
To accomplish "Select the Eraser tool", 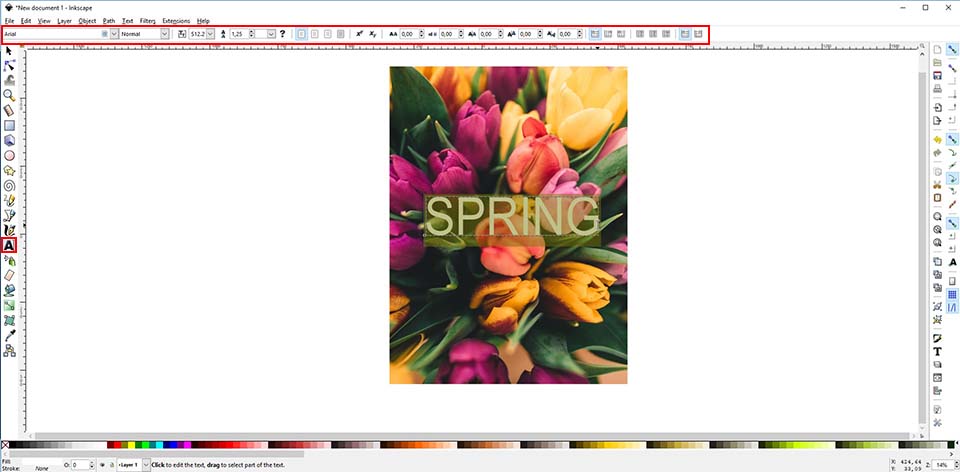I will coord(9,275).
